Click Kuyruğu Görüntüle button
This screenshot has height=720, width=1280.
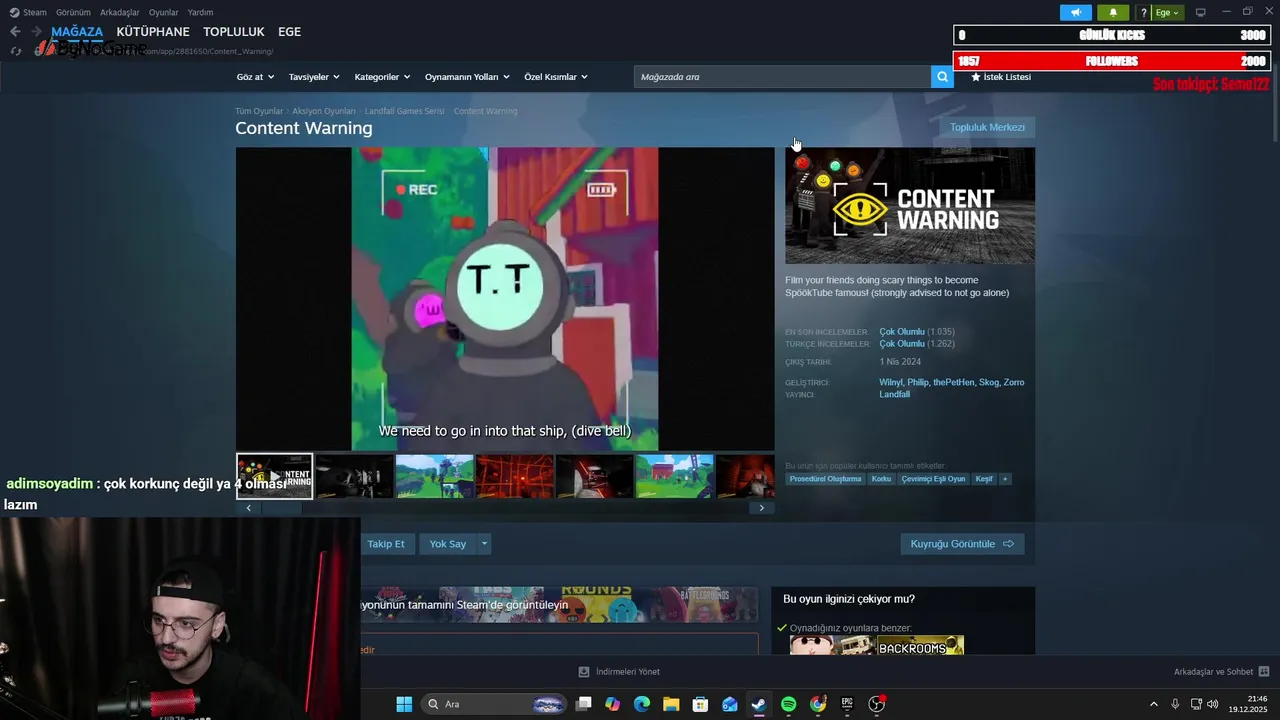coord(962,544)
